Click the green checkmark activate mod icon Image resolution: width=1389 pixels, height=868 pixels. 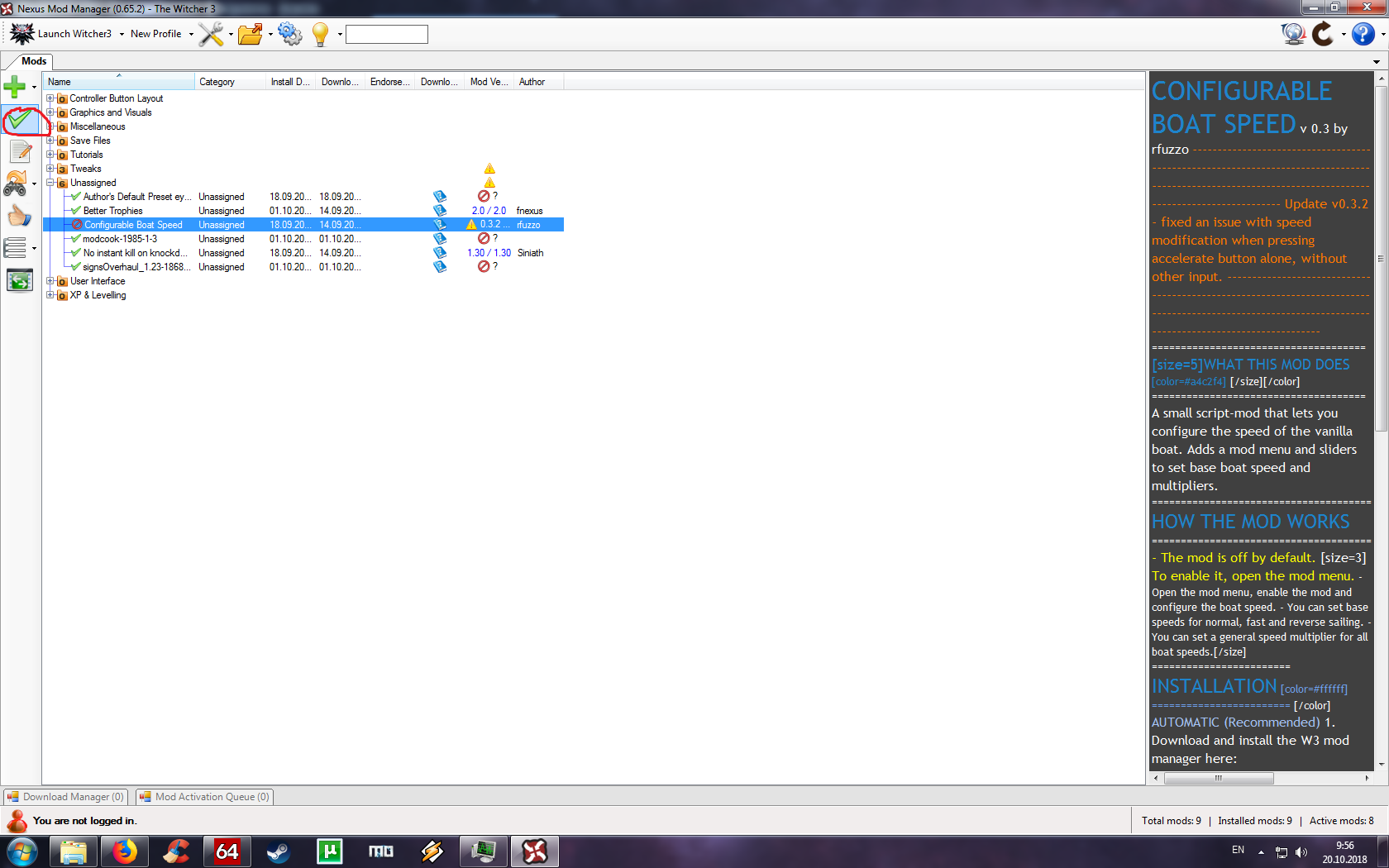coord(20,121)
